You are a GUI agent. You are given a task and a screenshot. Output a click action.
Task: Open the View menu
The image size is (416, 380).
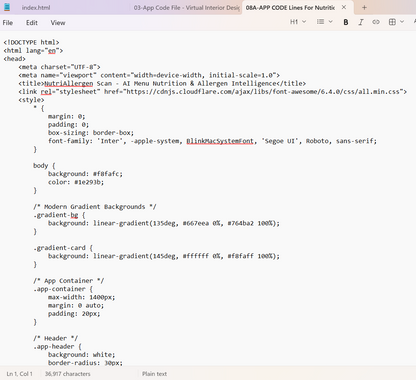point(58,23)
